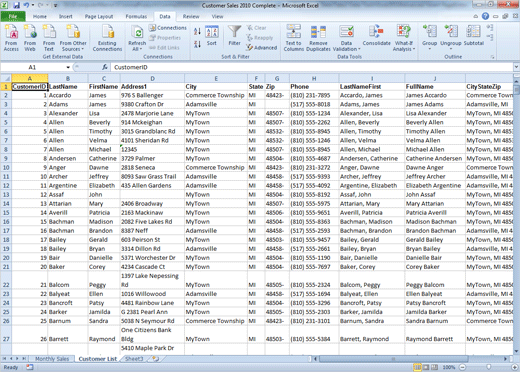Viewport: 520px width, 372px height.
Task: Select cell with Alexander, Lisa
Action: point(372,113)
